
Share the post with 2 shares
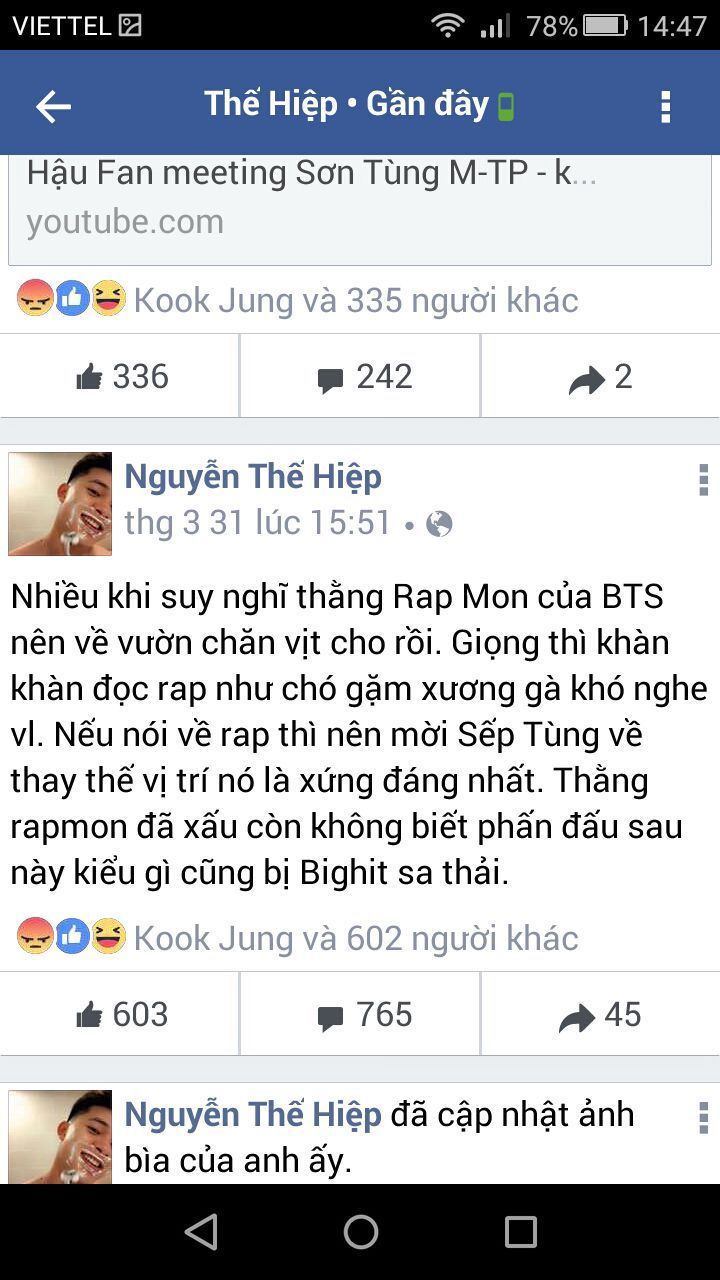click(x=600, y=377)
